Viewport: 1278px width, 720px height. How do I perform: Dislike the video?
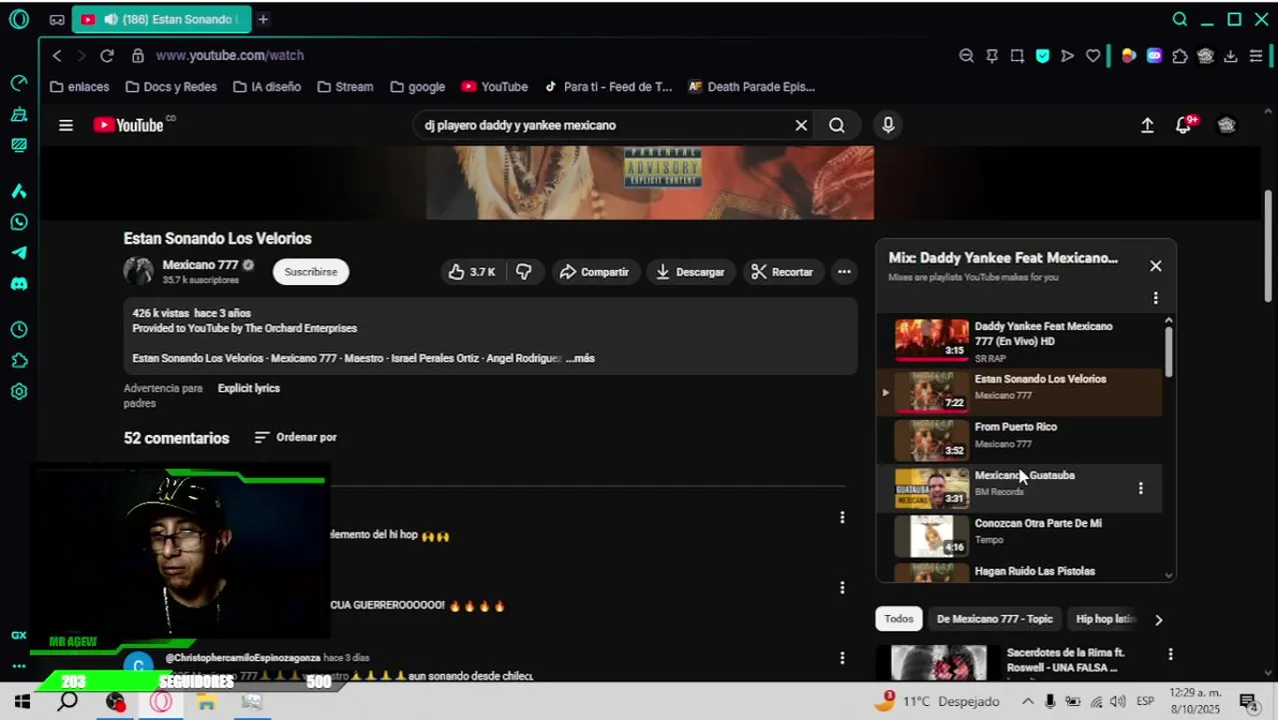524,272
